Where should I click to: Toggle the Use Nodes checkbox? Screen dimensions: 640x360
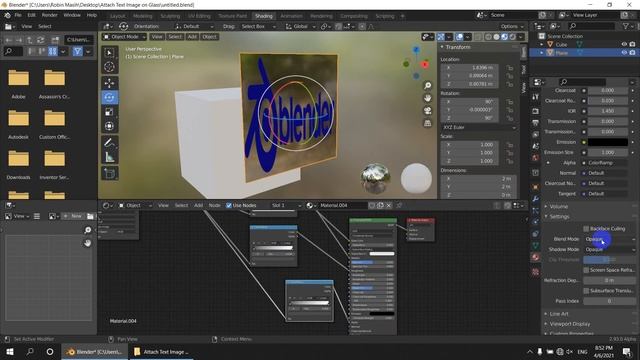click(229, 205)
